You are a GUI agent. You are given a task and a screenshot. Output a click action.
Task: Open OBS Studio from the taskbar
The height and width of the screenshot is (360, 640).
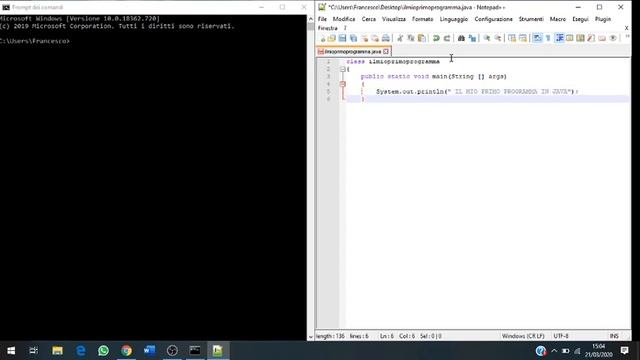pyautogui.click(x=172, y=351)
